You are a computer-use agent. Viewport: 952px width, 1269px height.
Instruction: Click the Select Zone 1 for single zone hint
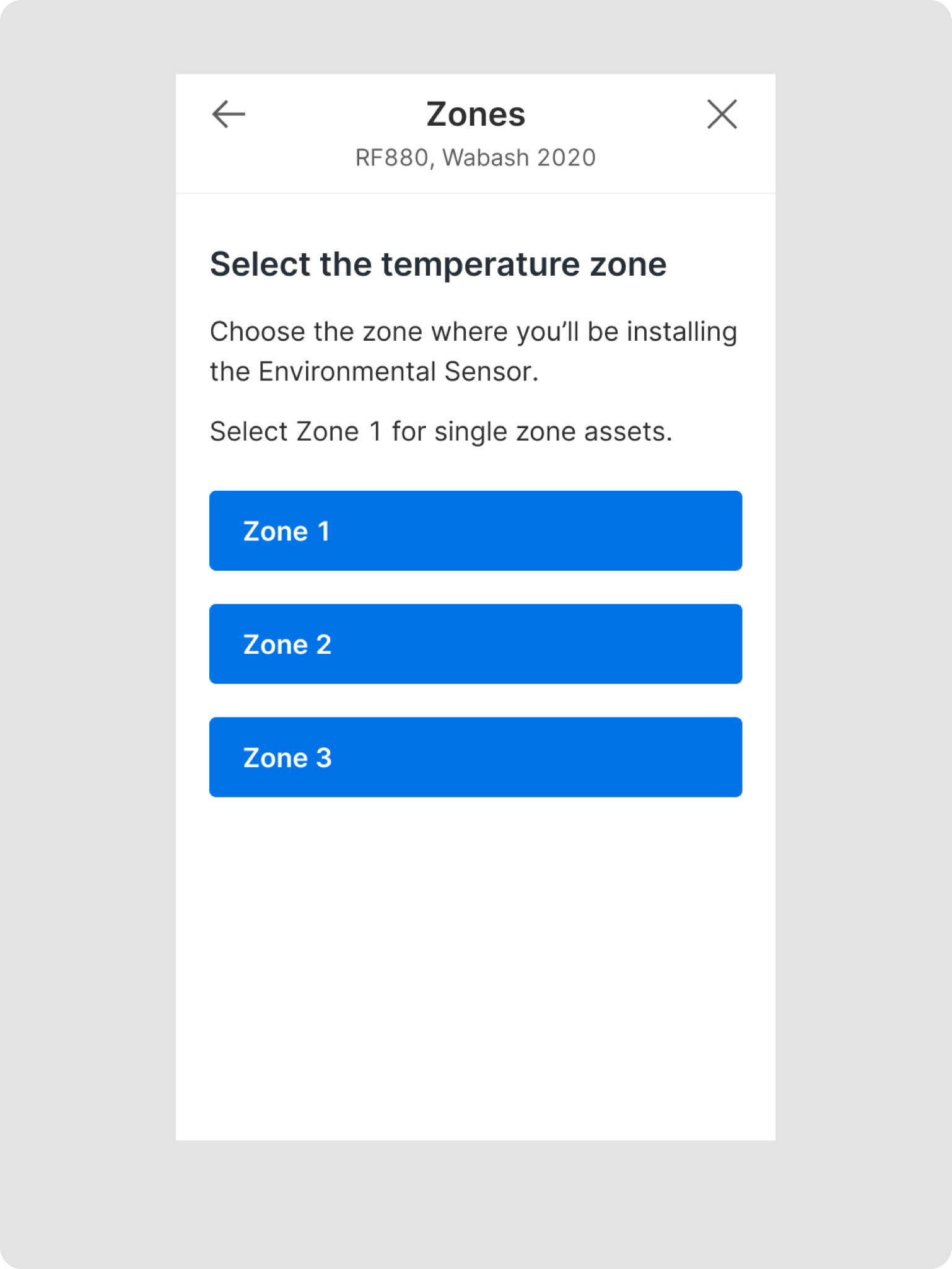point(440,432)
